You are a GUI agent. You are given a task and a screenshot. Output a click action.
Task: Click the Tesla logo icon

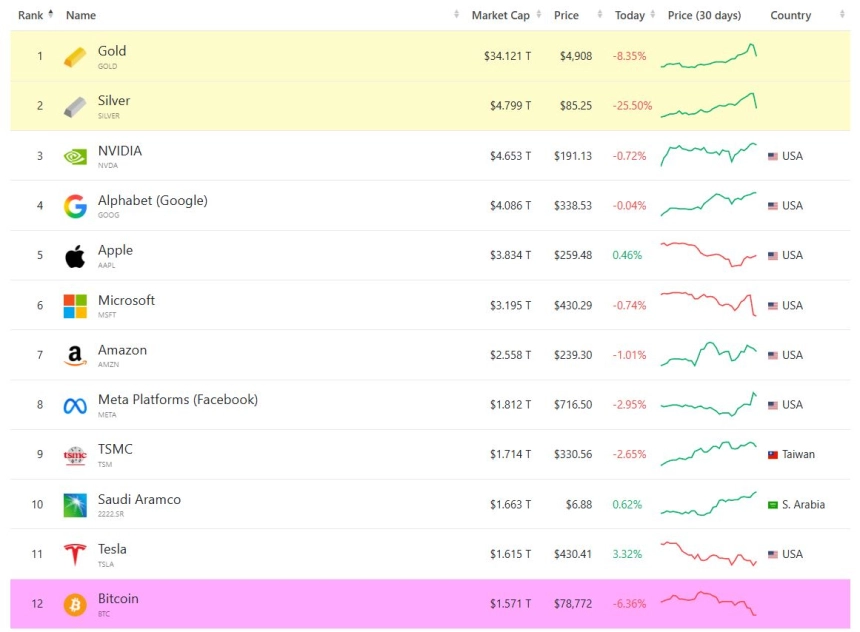point(75,554)
